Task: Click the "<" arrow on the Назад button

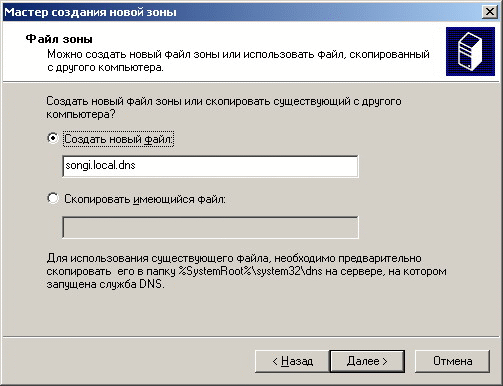Action: (x=275, y=361)
